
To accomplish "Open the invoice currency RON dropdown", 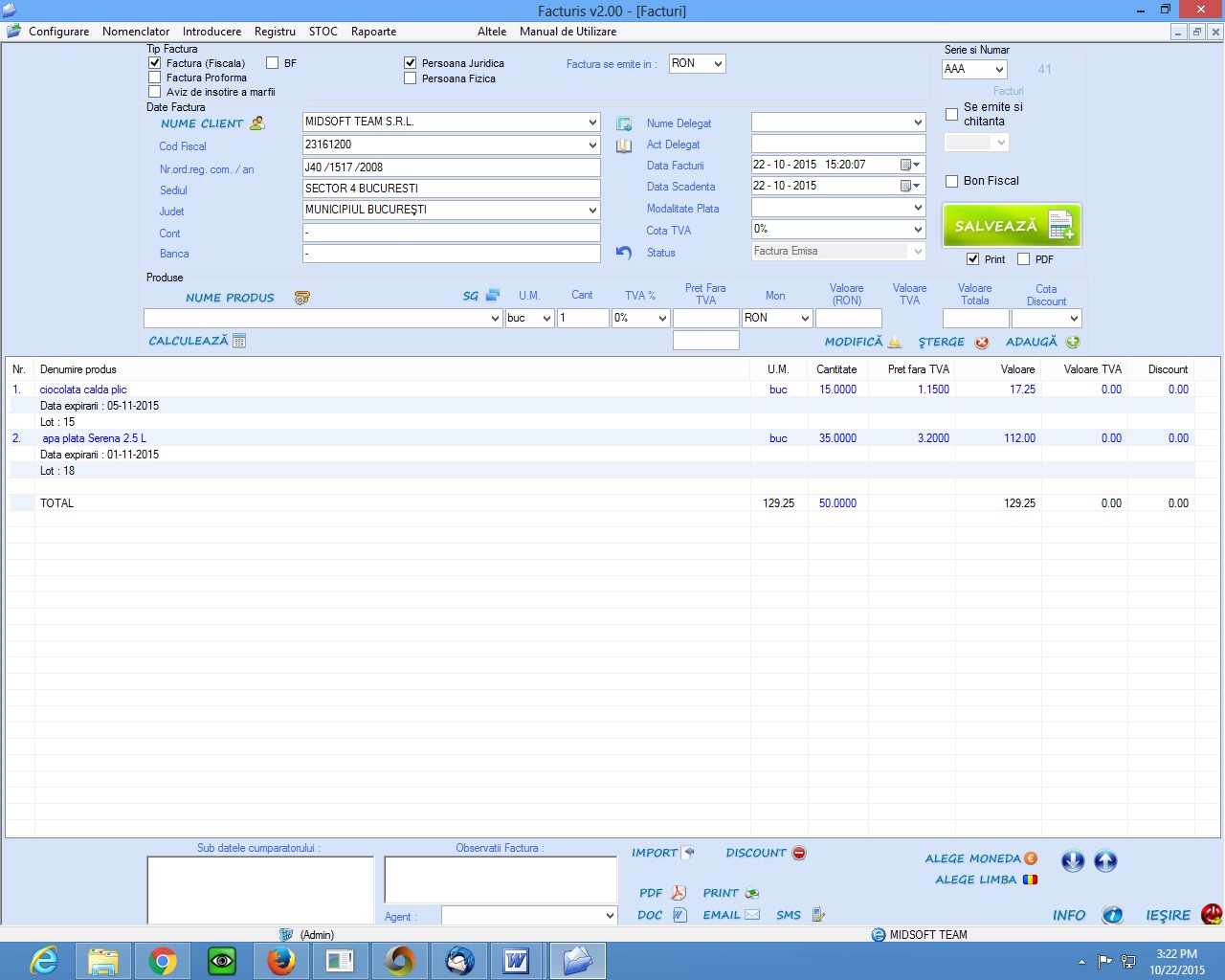I will point(718,63).
